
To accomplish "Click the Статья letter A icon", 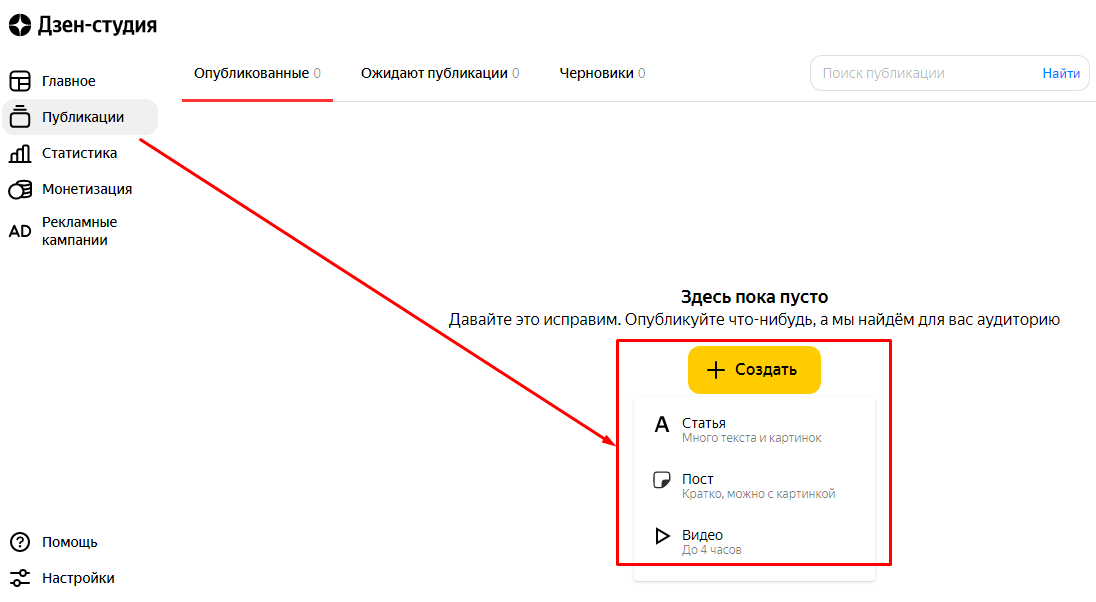I will [x=661, y=425].
